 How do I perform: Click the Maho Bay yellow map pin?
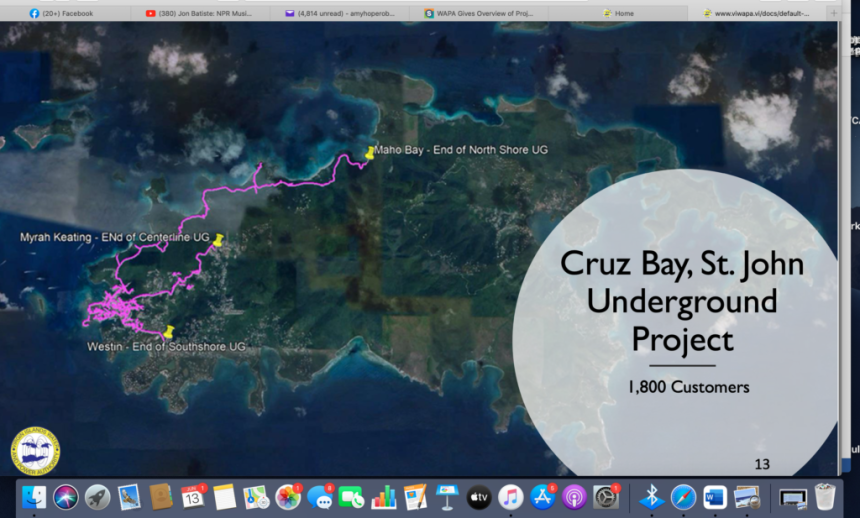click(x=370, y=152)
